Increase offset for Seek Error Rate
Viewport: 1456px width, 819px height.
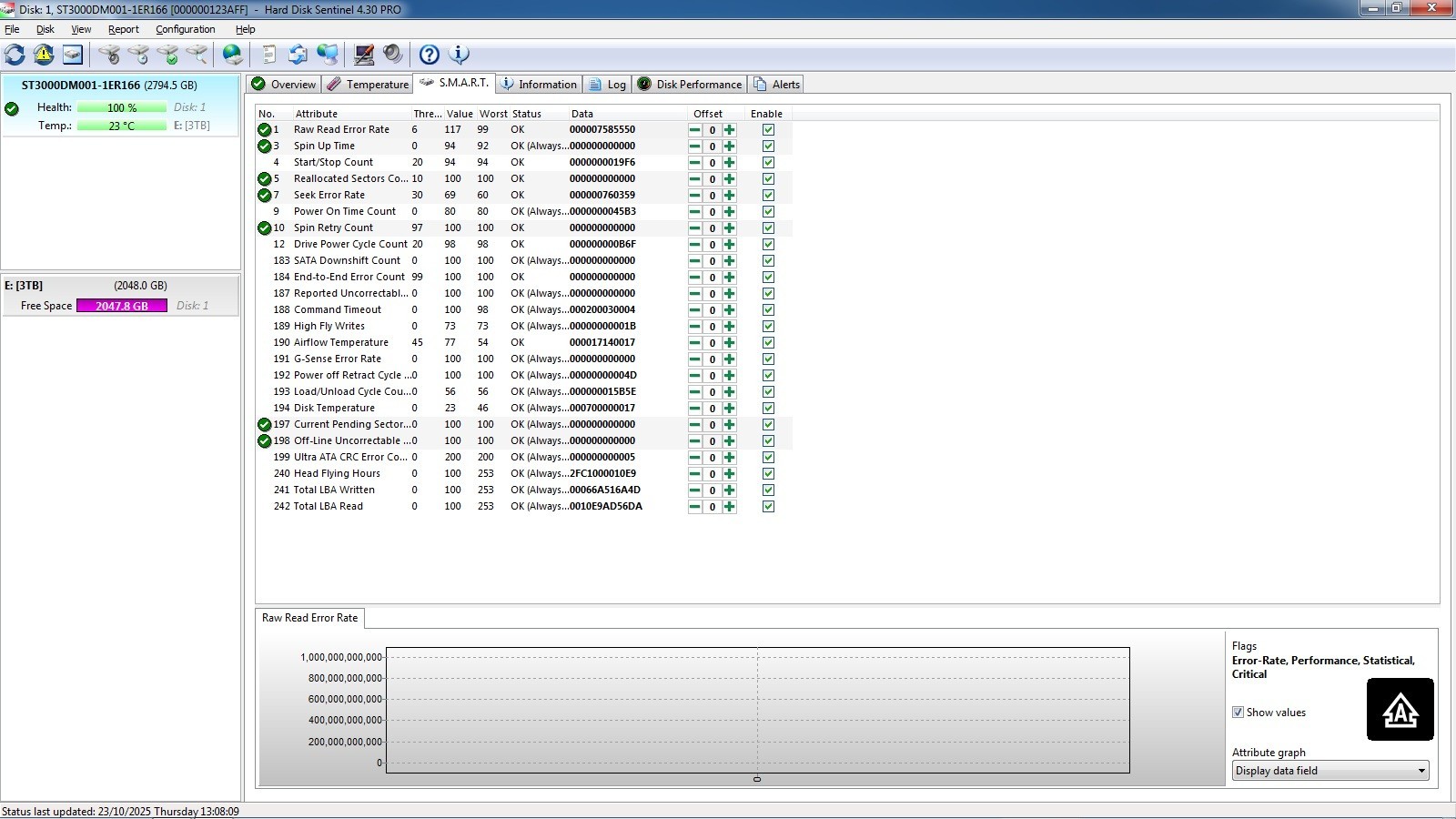point(729,196)
